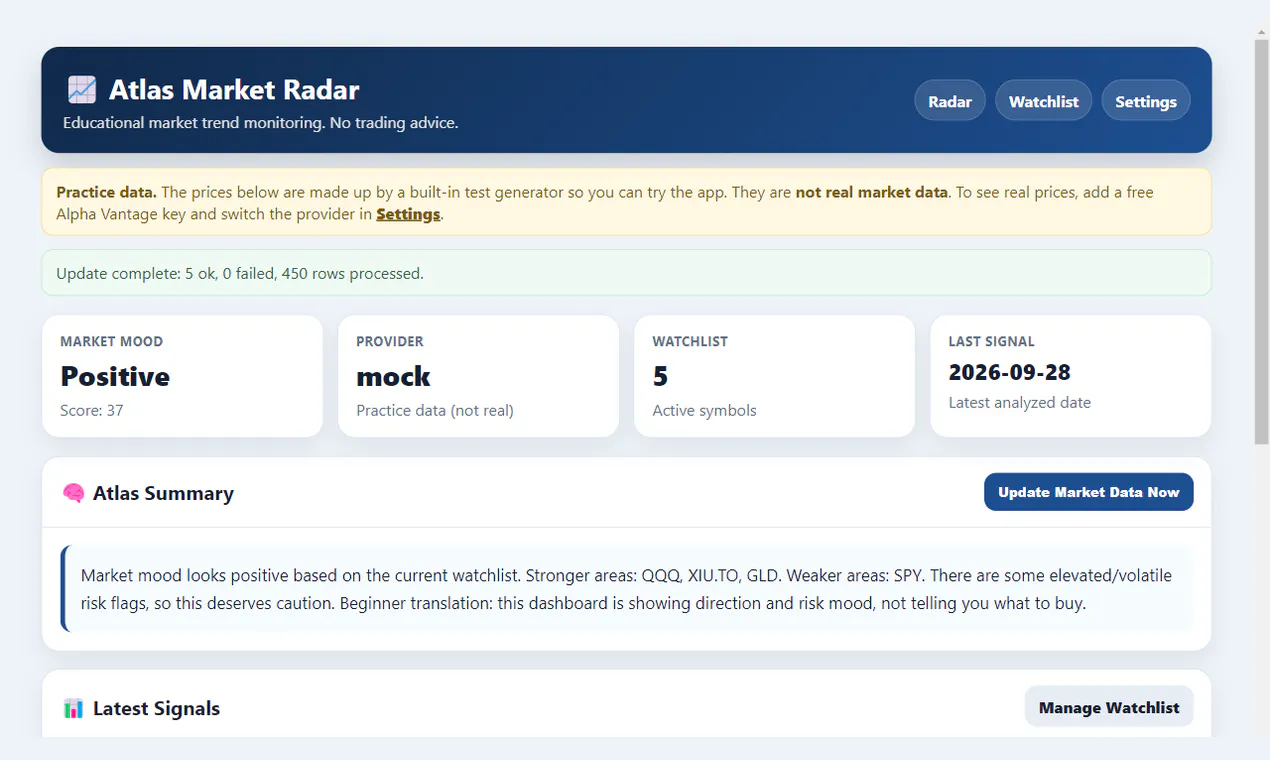Click the brain icon next to Atlas Summary
The image size is (1270, 760).
click(x=73, y=493)
